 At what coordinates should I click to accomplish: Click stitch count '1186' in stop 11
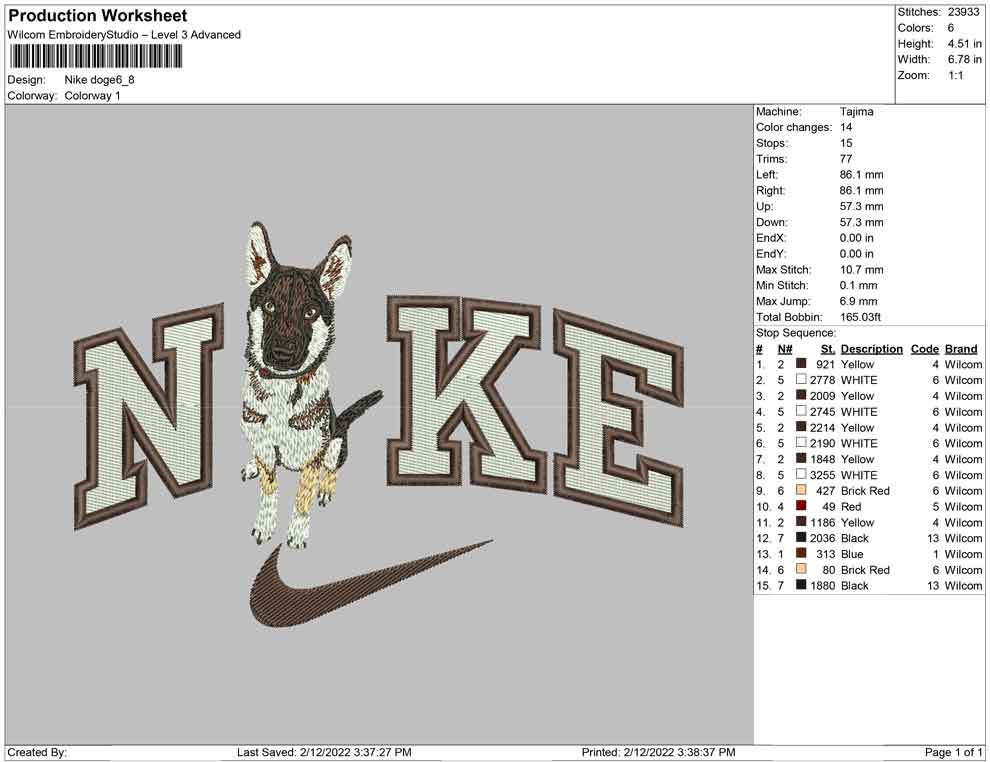coord(823,522)
